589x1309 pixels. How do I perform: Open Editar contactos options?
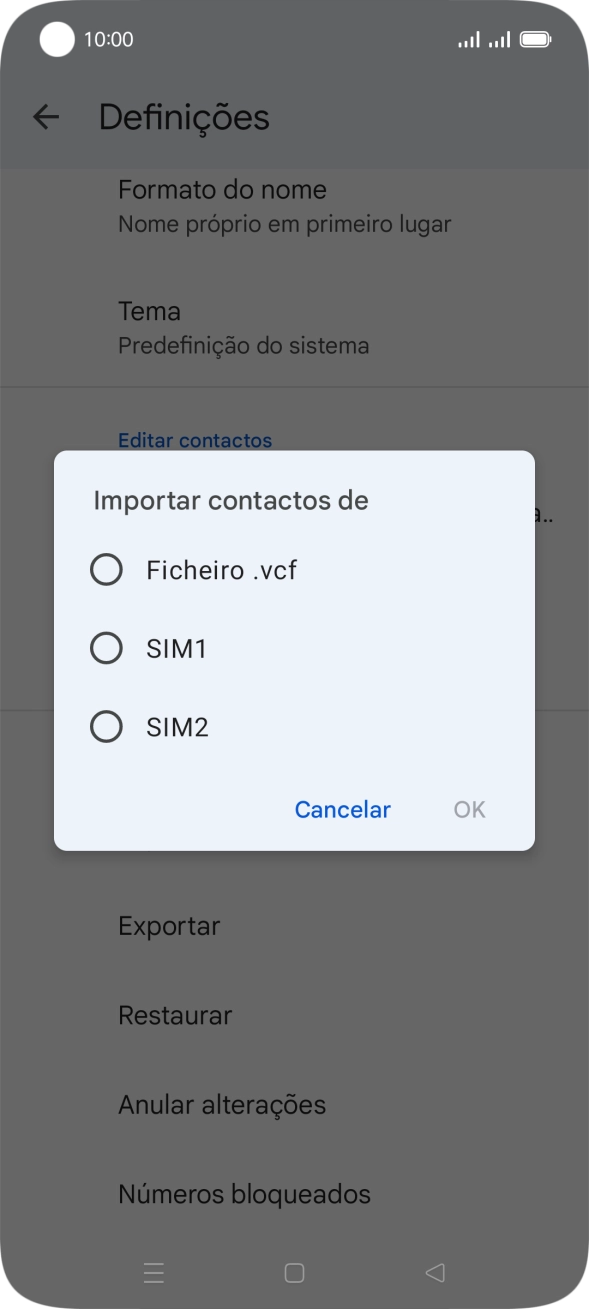pos(195,440)
